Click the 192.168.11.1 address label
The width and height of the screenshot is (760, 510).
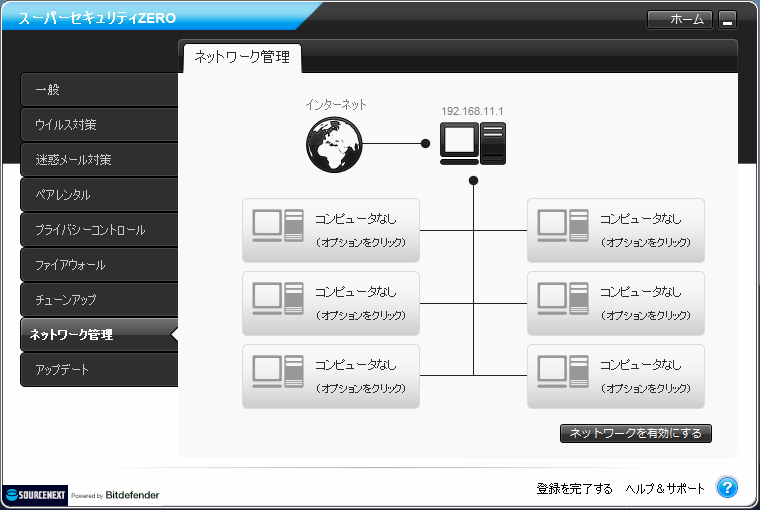[472, 111]
